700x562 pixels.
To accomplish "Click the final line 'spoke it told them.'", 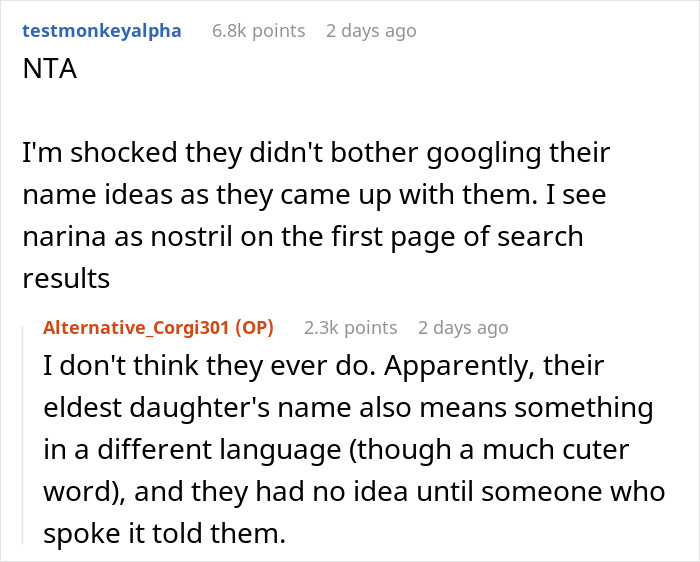I will point(164,533).
